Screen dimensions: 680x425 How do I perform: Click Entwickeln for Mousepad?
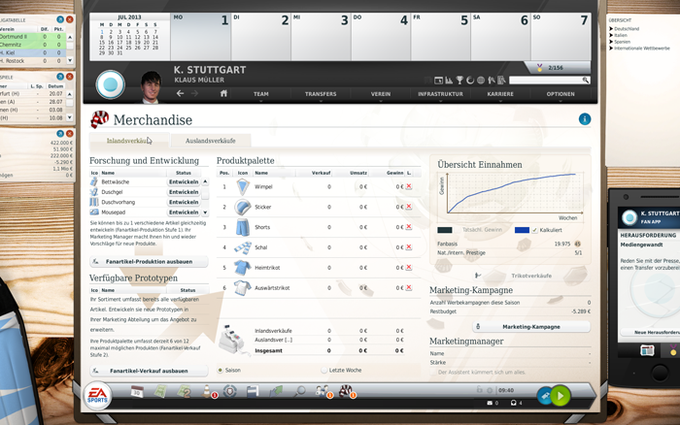tap(183, 212)
